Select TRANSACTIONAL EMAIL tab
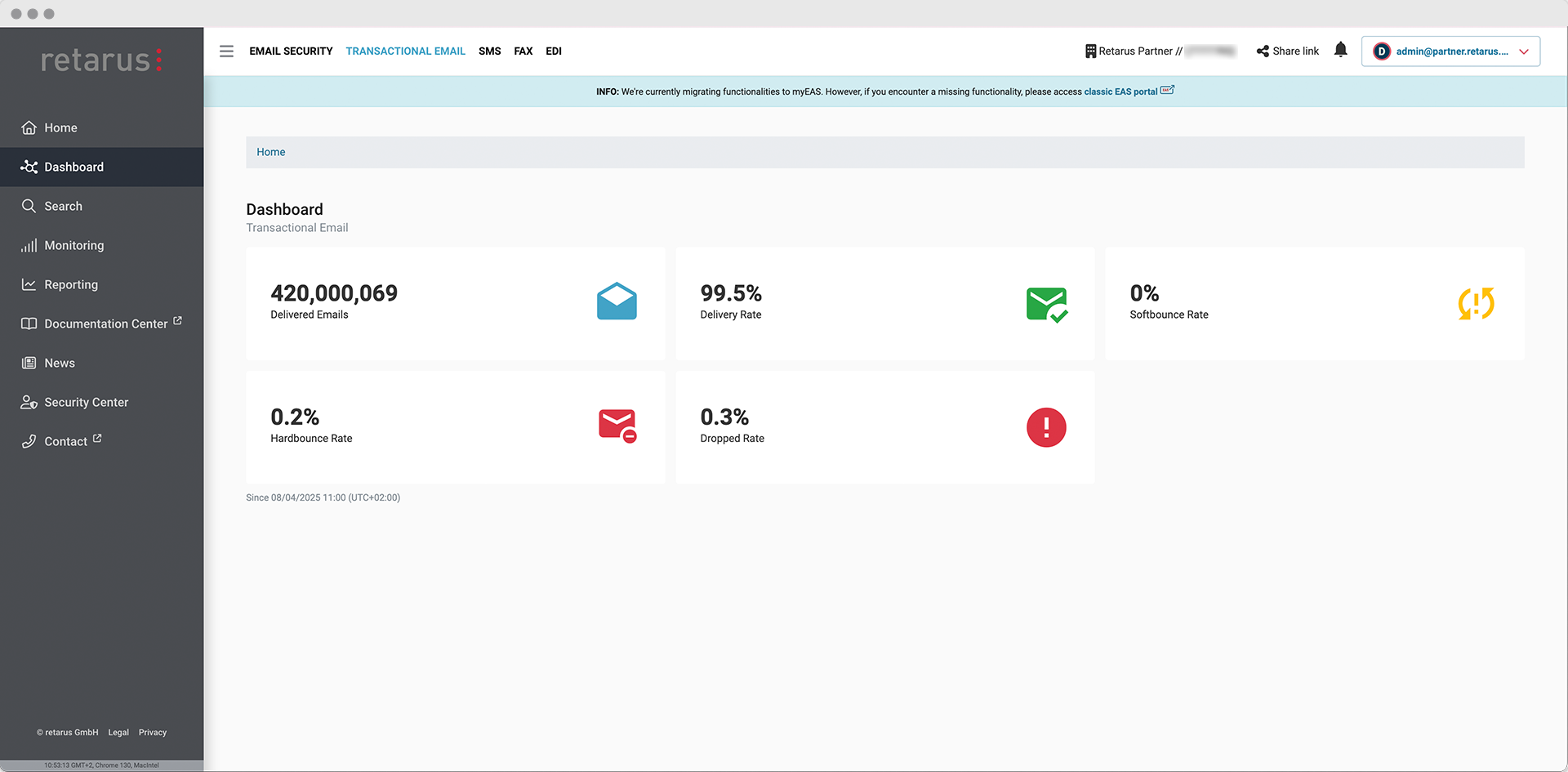Image resolution: width=1568 pixels, height=772 pixels. click(x=405, y=51)
